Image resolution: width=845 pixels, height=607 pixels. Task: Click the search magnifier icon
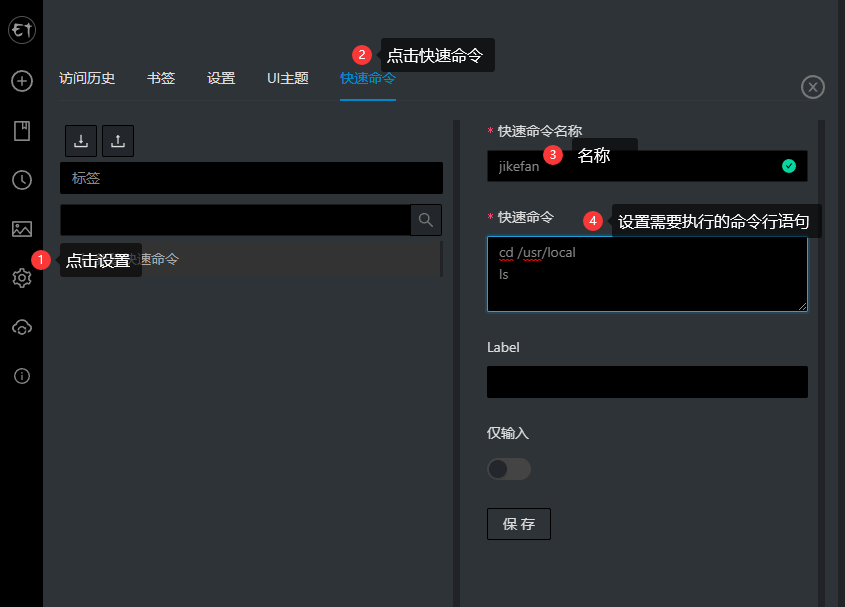pyautogui.click(x=426, y=220)
